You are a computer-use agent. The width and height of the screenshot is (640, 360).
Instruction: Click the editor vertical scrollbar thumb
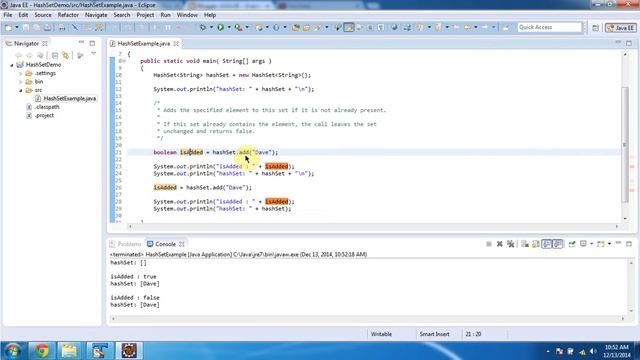pyautogui.click(x=625, y=144)
